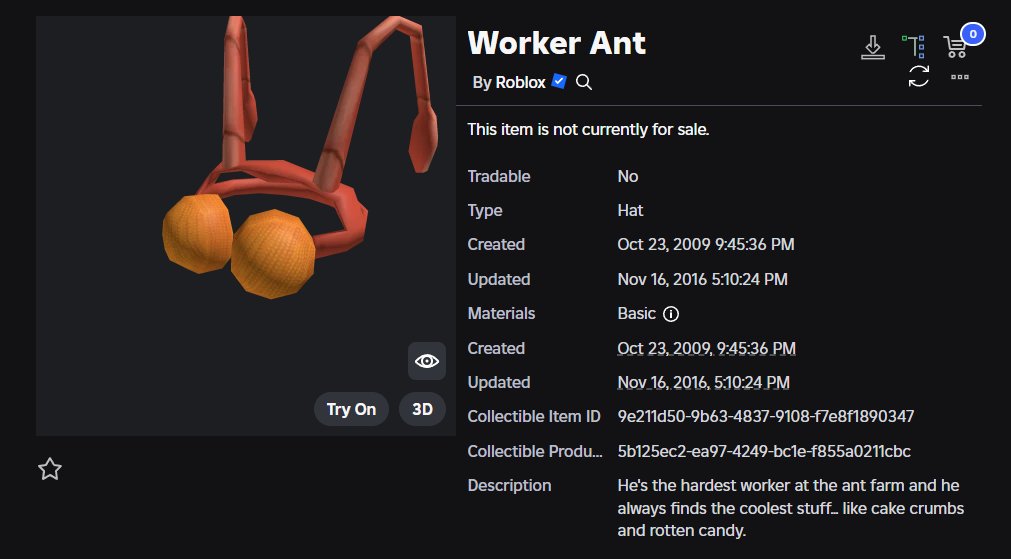Open the three-dot more options menu
This screenshot has height=559, width=1011.
pyautogui.click(x=960, y=77)
